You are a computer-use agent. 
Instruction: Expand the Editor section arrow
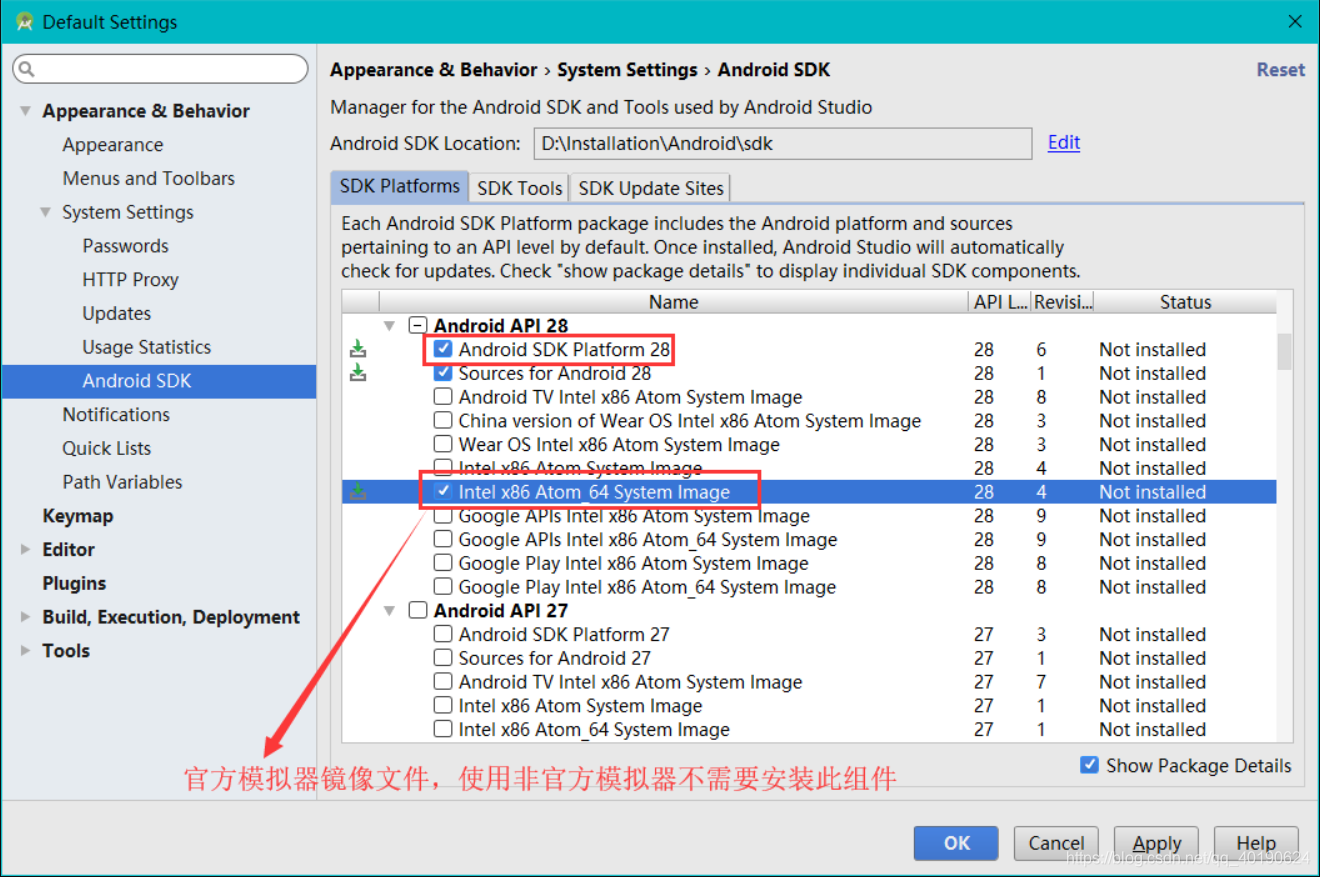point(25,549)
